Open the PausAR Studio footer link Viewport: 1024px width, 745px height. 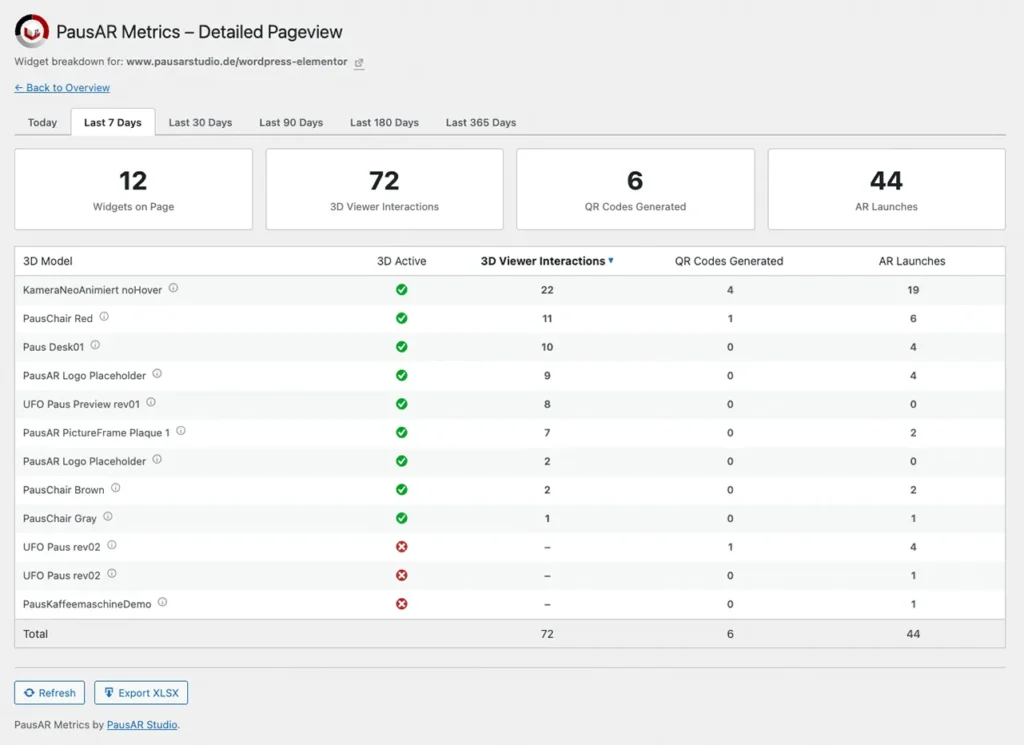(x=142, y=725)
